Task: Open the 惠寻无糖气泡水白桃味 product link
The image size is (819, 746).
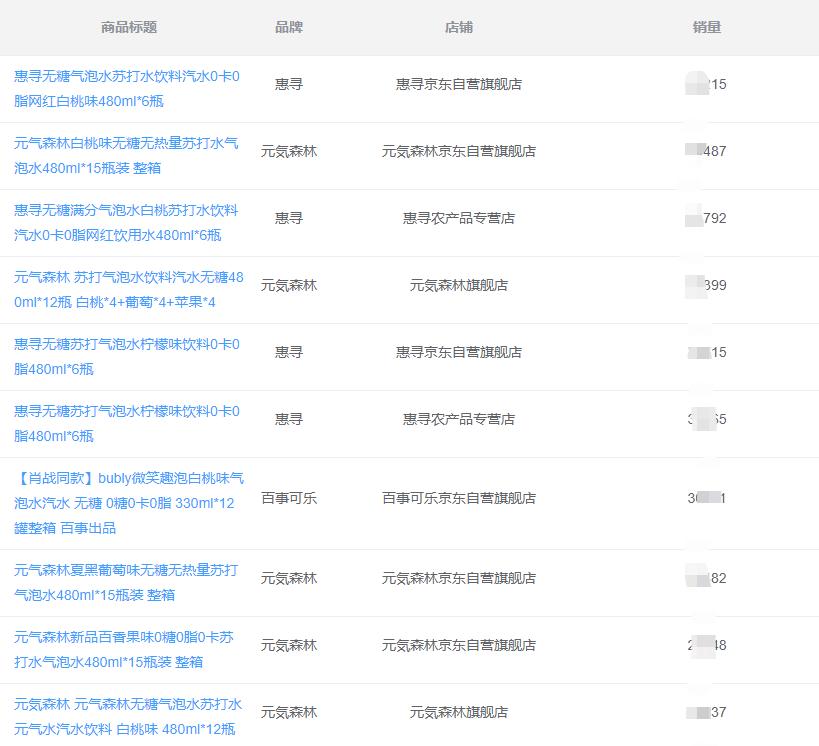Action: pos(128,86)
